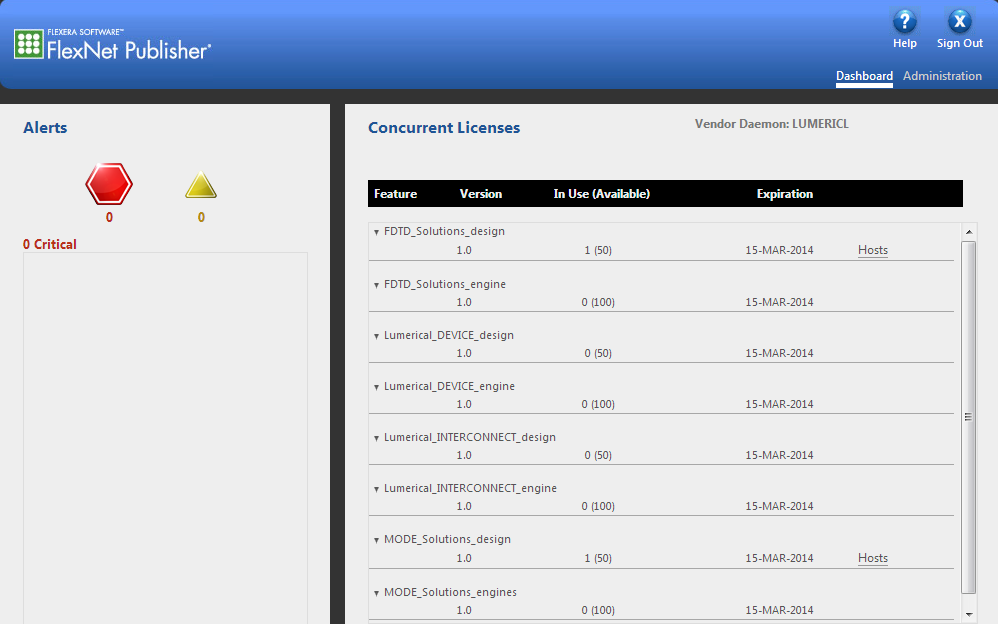Click the MODE_Solutions_design feature name
This screenshot has width=998, height=624.
tap(447, 539)
